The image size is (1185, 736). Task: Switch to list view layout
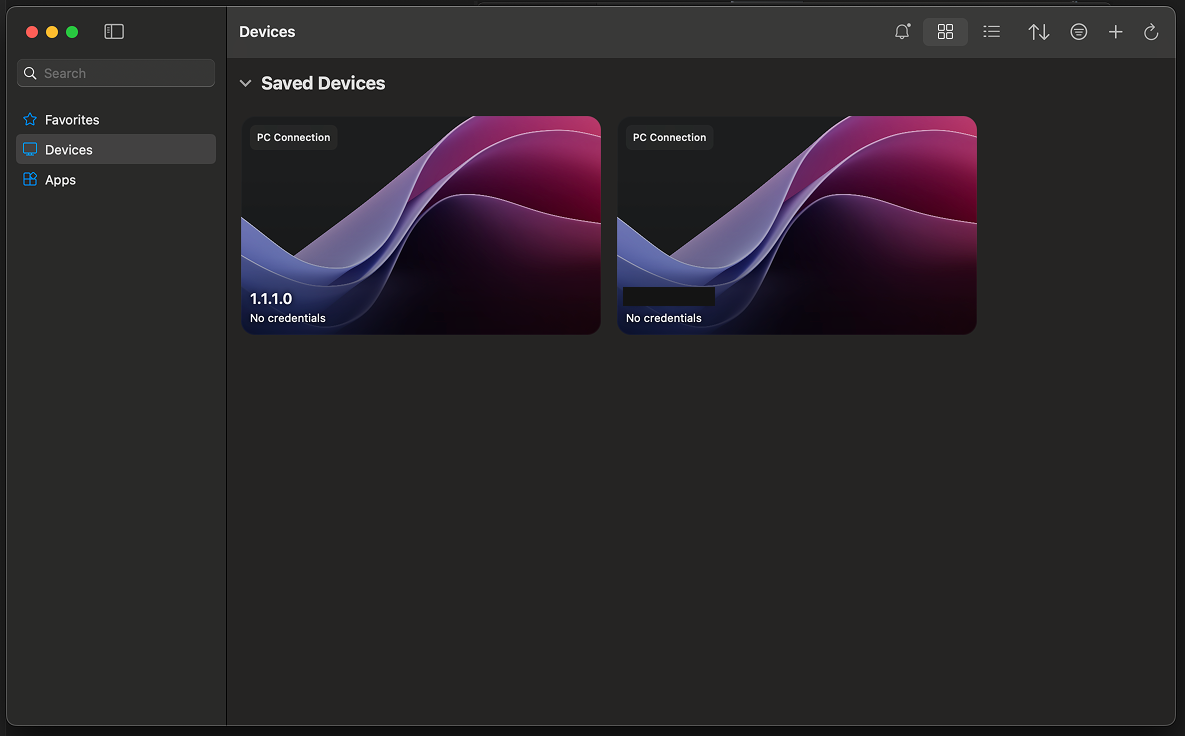[x=991, y=31]
